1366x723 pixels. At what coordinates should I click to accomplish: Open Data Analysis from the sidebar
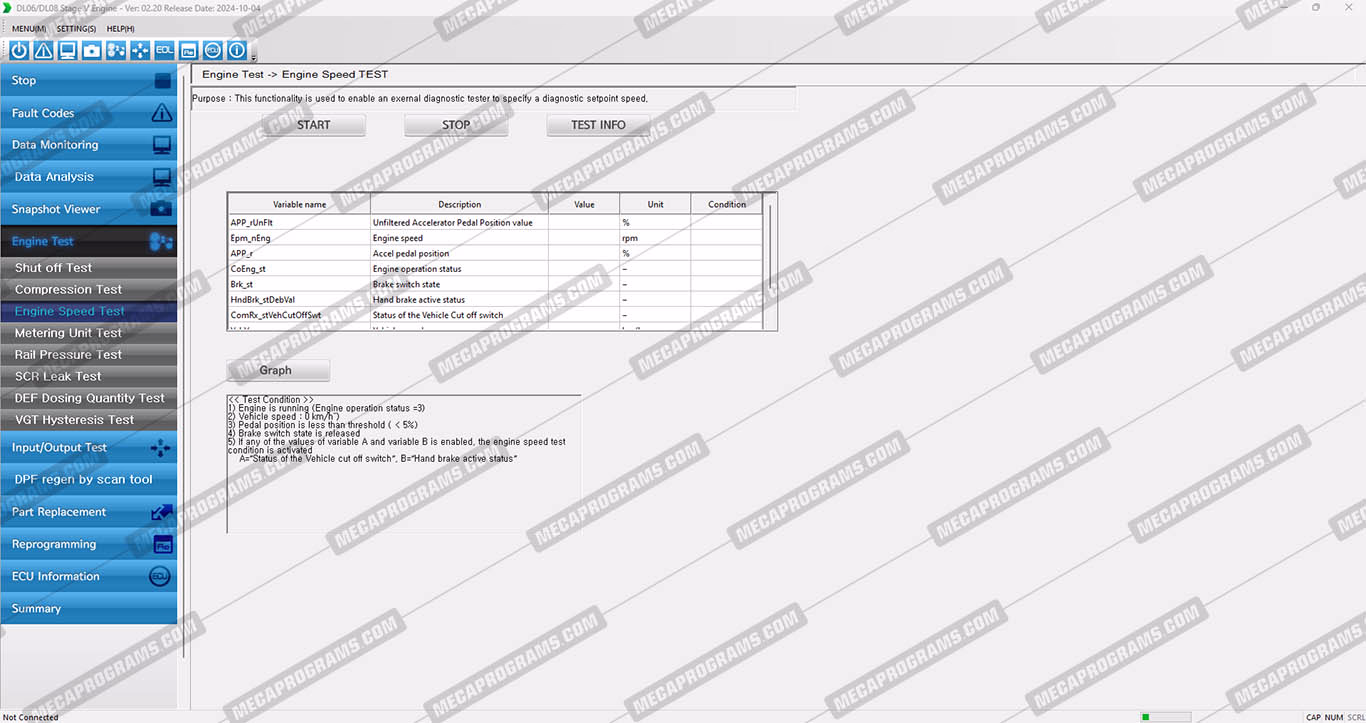point(89,177)
